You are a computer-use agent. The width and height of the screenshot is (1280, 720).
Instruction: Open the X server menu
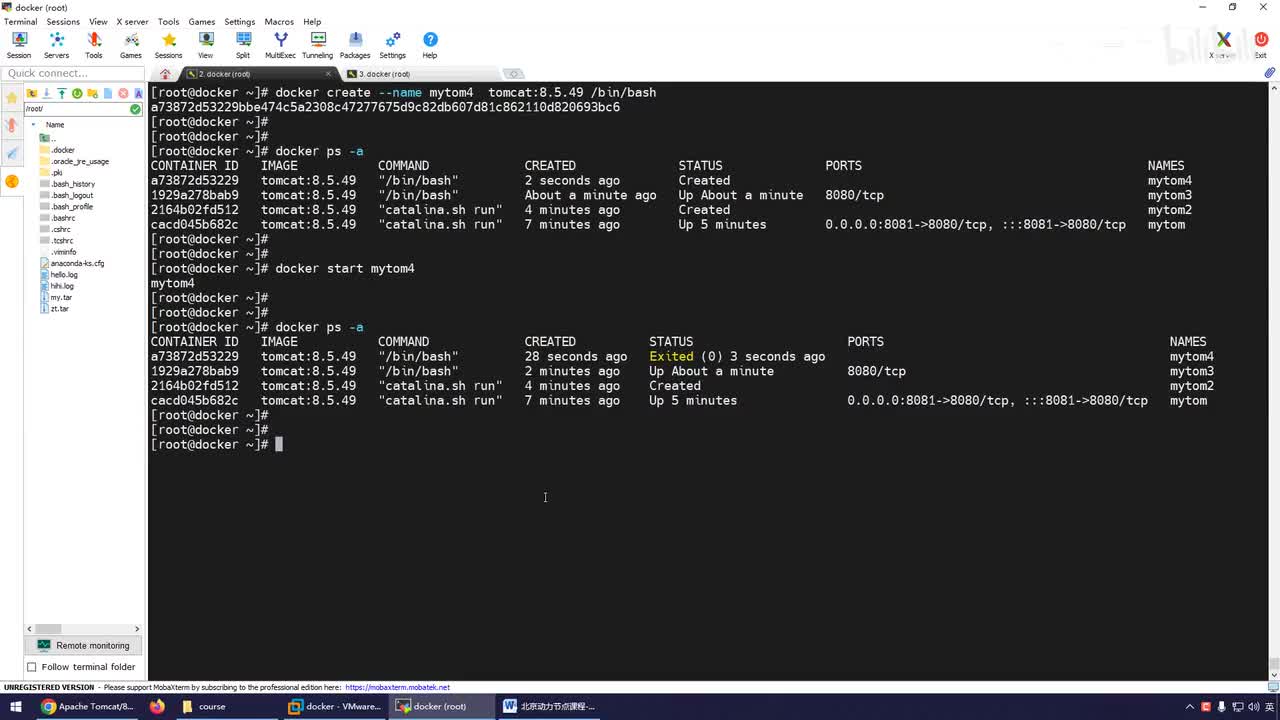pos(132,21)
